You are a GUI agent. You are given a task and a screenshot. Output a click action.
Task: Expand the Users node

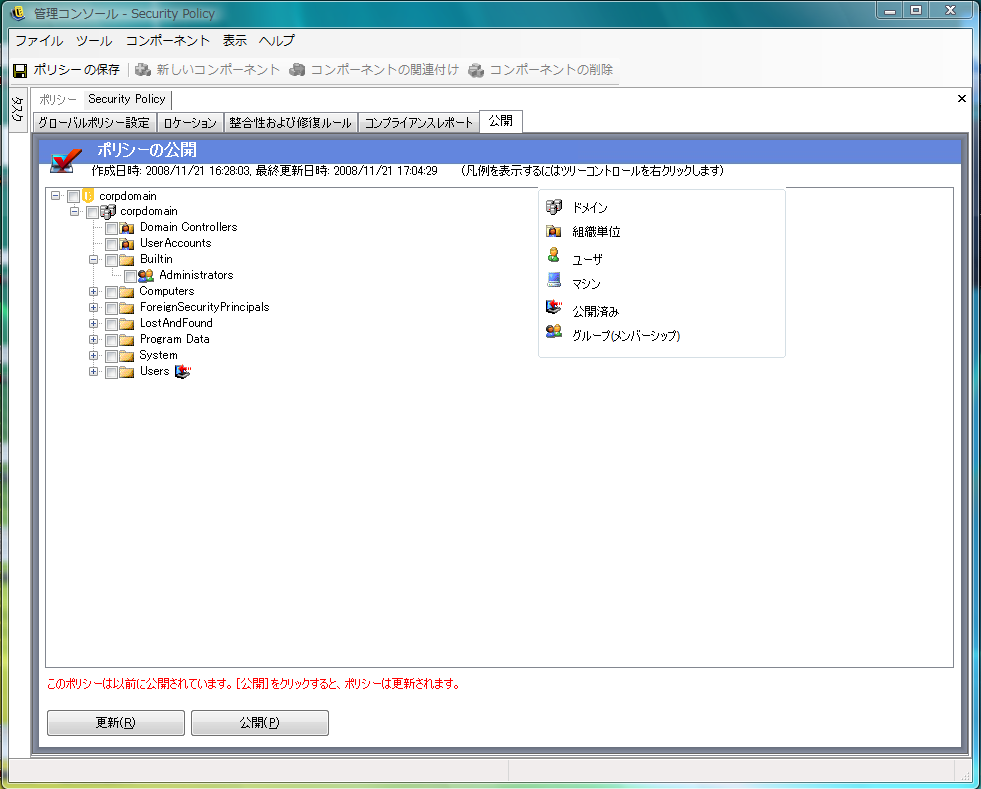[x=93, y=372]
